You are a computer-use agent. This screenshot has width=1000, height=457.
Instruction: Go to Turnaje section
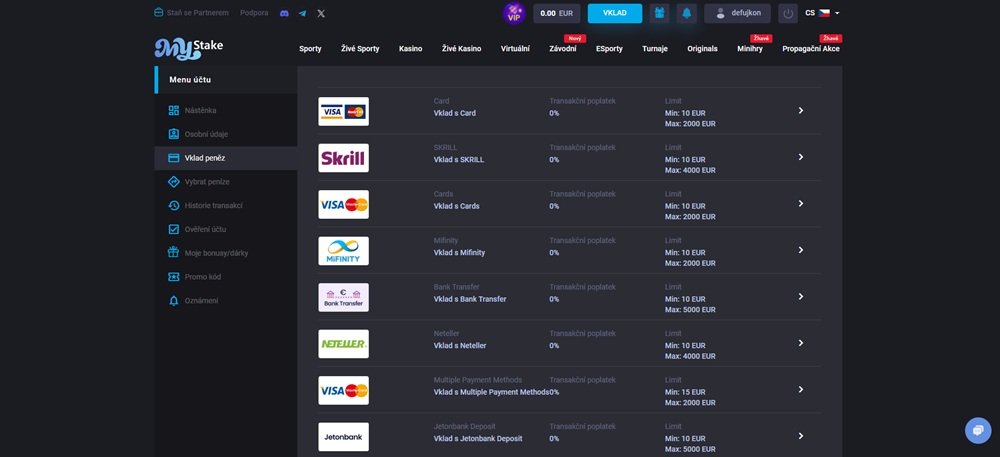click(x=655, y=49)
